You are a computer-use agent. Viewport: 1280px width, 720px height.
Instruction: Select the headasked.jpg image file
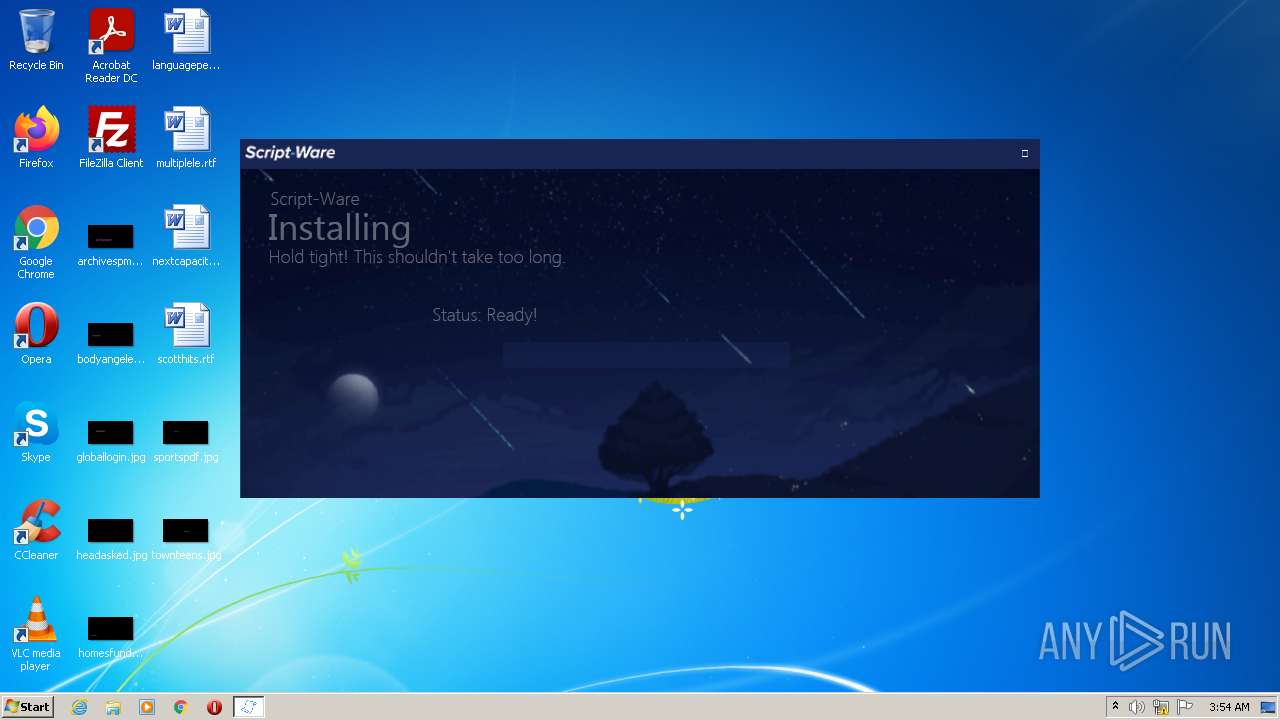click(111, 540)
